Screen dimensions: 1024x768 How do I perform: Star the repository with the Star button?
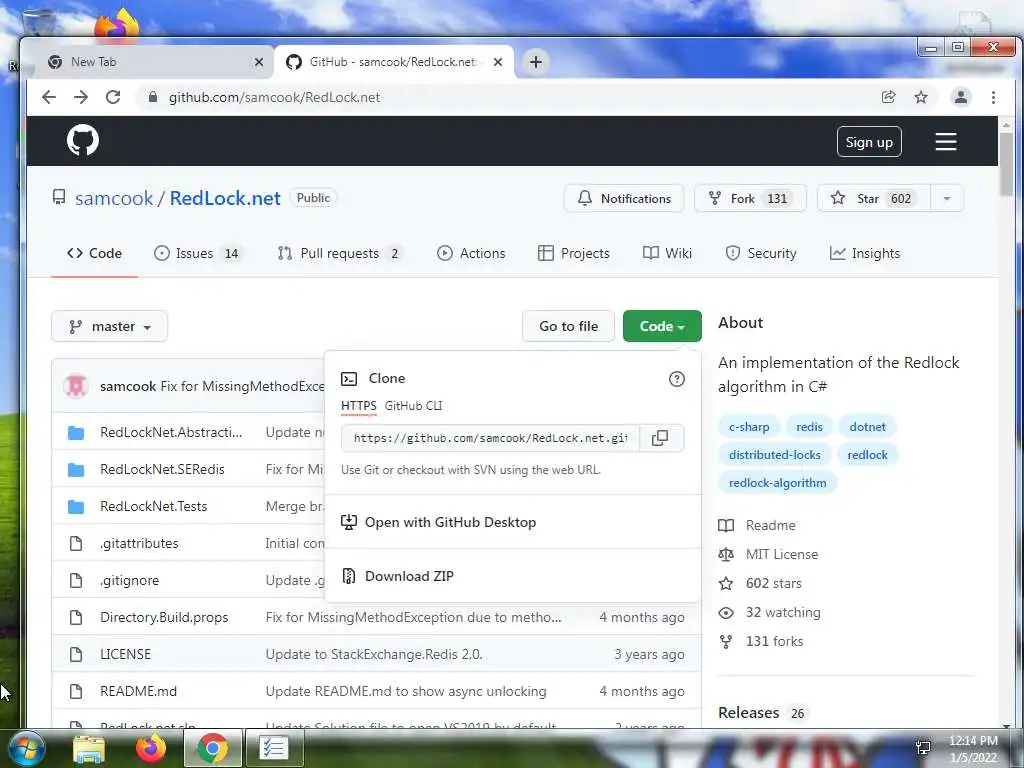pos(874,199)
